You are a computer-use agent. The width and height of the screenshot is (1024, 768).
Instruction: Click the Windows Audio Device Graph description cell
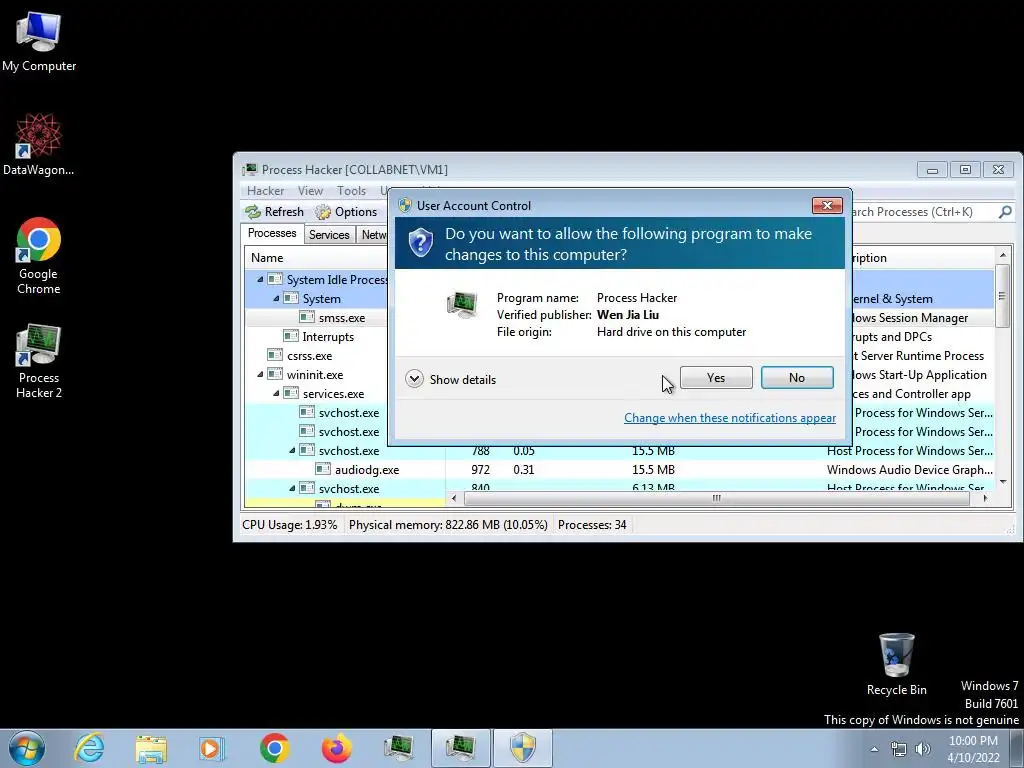pos(909,470)
